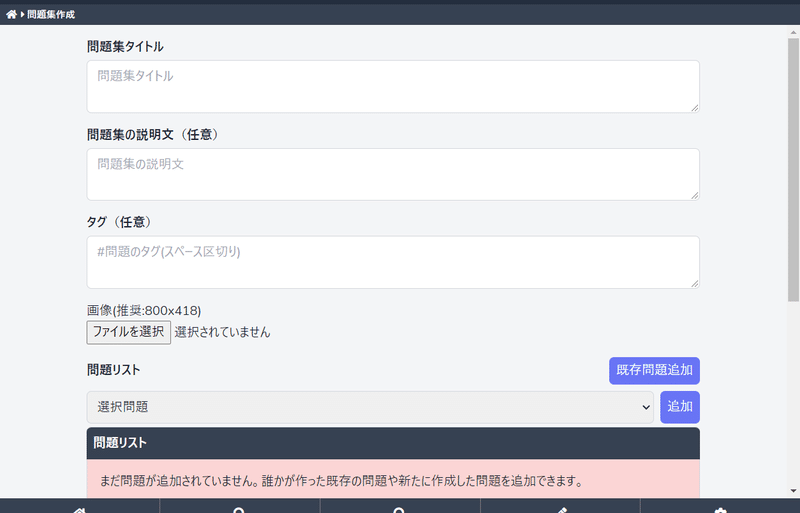This screenshot has height=513, width=800.
Task: Open the 選択問題 question type dropdown
Action: pos(370,407)
